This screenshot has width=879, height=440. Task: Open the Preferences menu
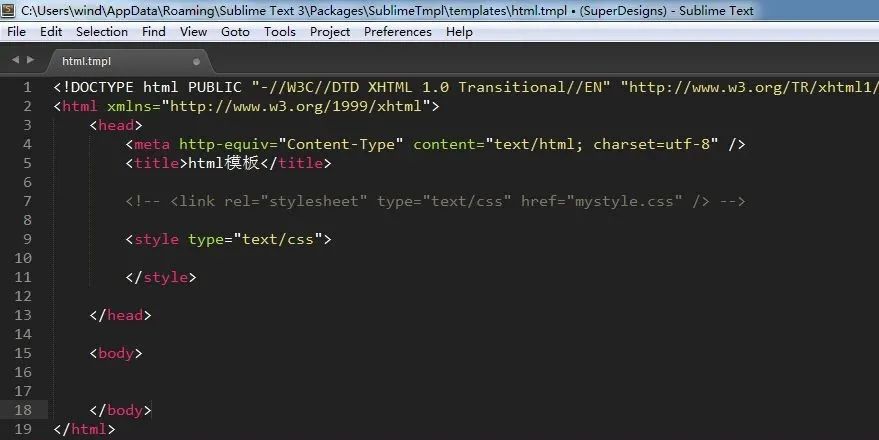point(397,32)
